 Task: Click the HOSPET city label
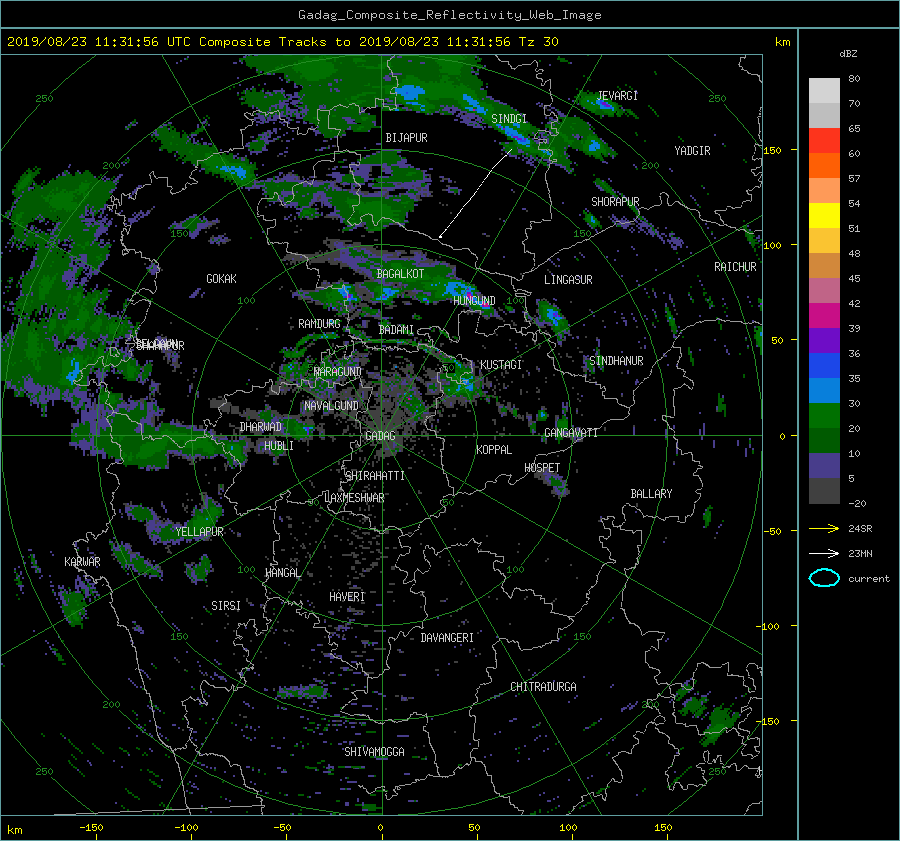pos(542,468)
